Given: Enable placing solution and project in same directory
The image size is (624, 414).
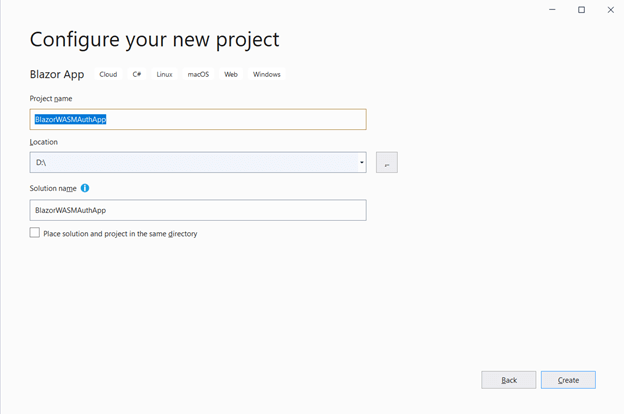Looking at the screenshot, I should [35, 233].
